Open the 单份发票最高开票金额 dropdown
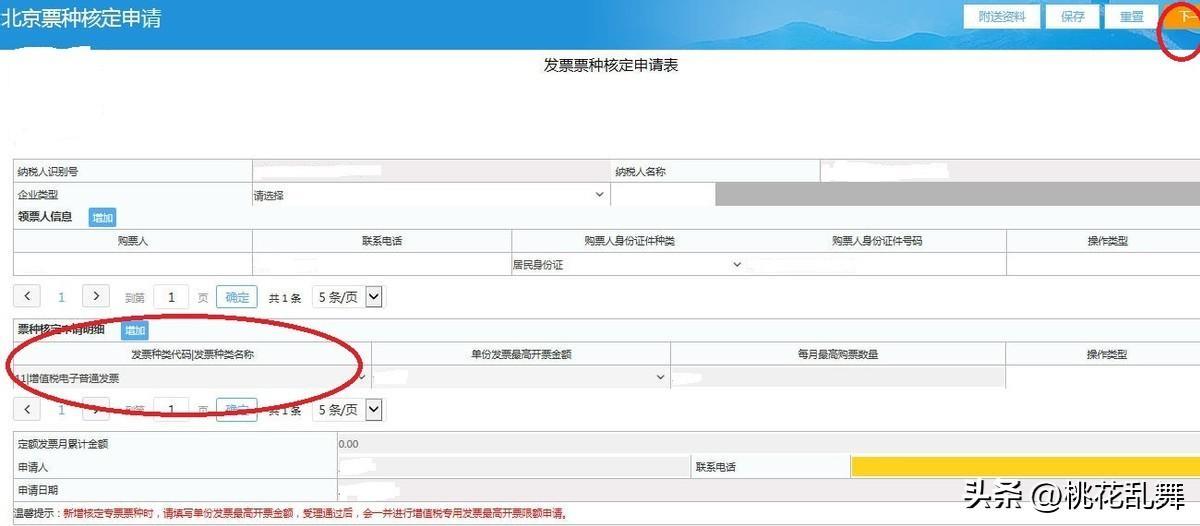 [x=520, y=377]
